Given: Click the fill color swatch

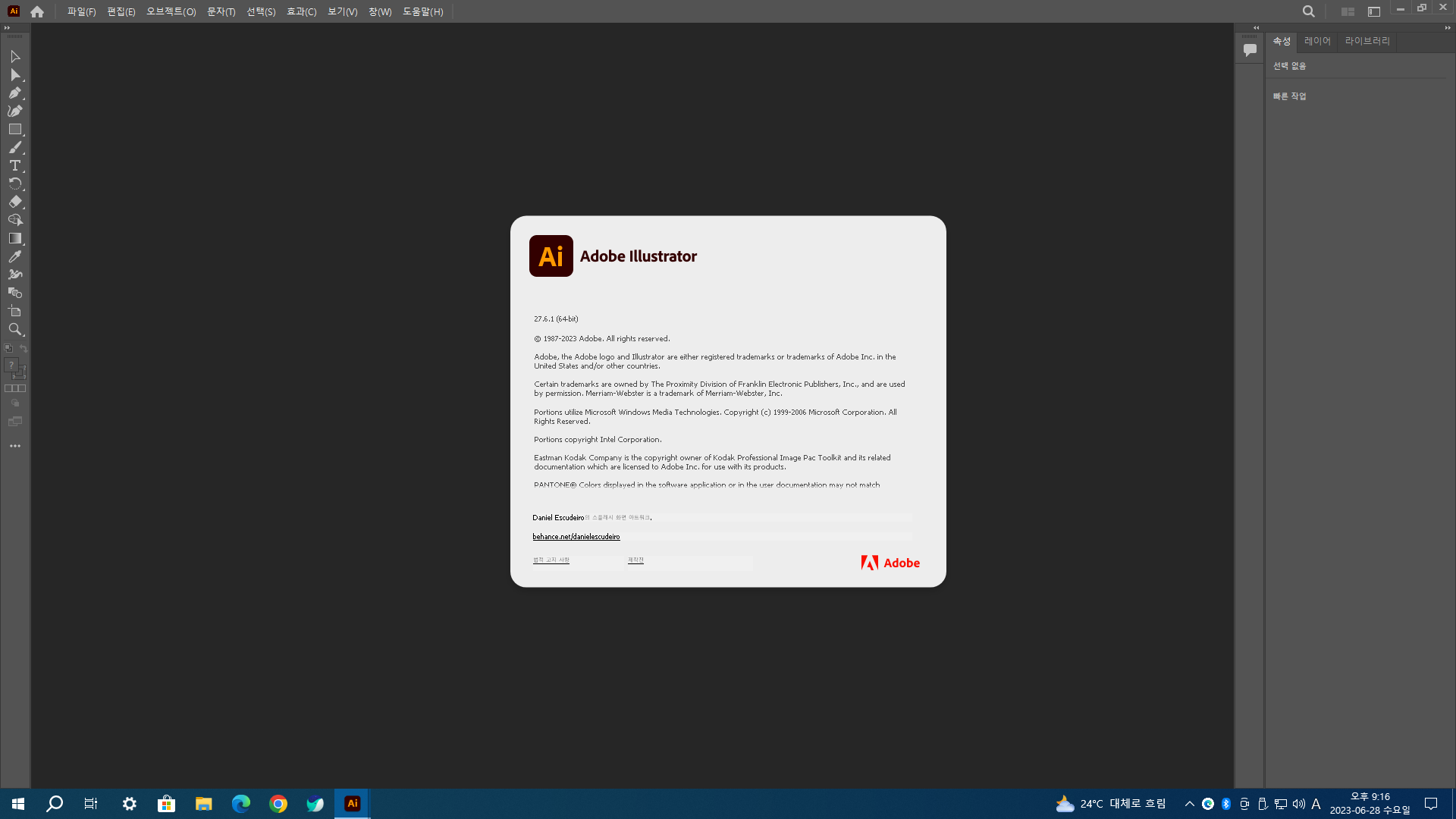Looking at the screenshot, I should pyautogui.click(x=11, y=366).
